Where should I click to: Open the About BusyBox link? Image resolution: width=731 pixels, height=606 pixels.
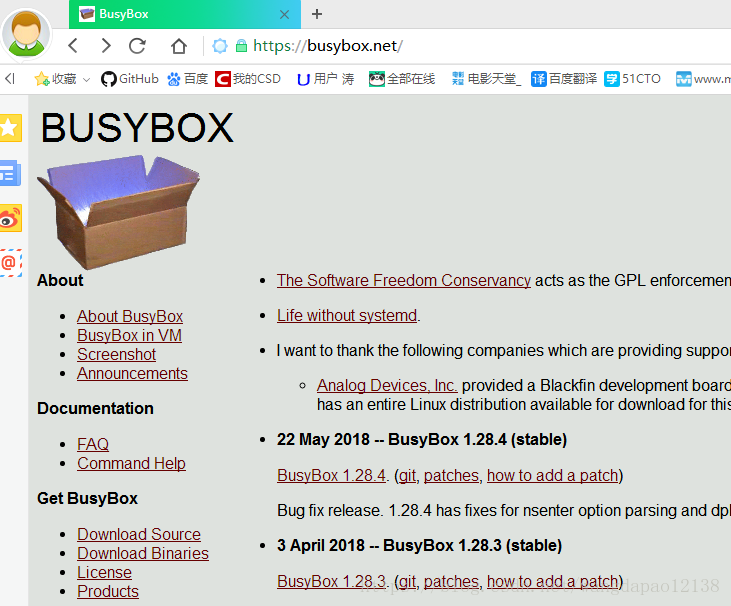coord(130,316)
